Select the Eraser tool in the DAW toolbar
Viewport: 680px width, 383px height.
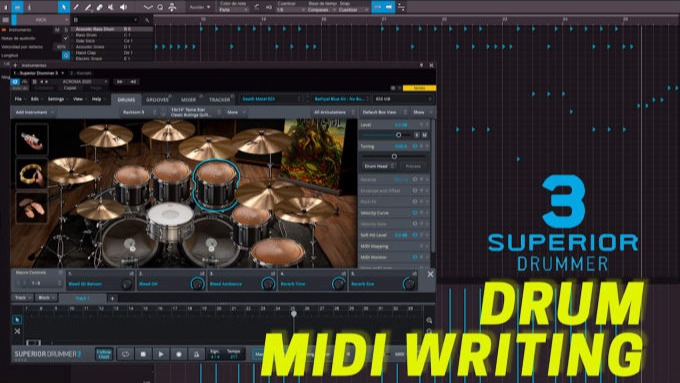pyautogui.click(x=100, y=7)
